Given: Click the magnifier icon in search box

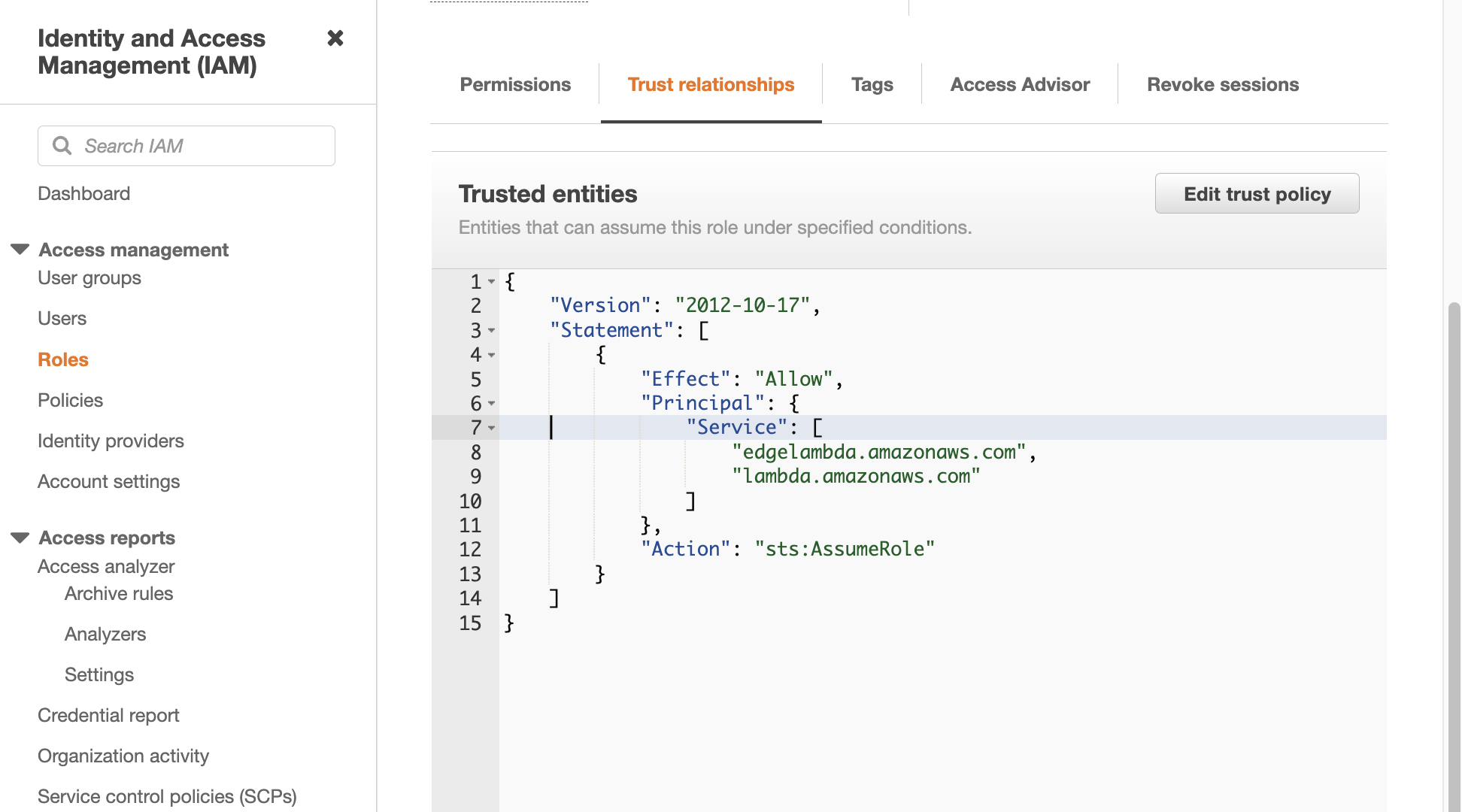Looking at the screenshot, I should pos(62,146).
